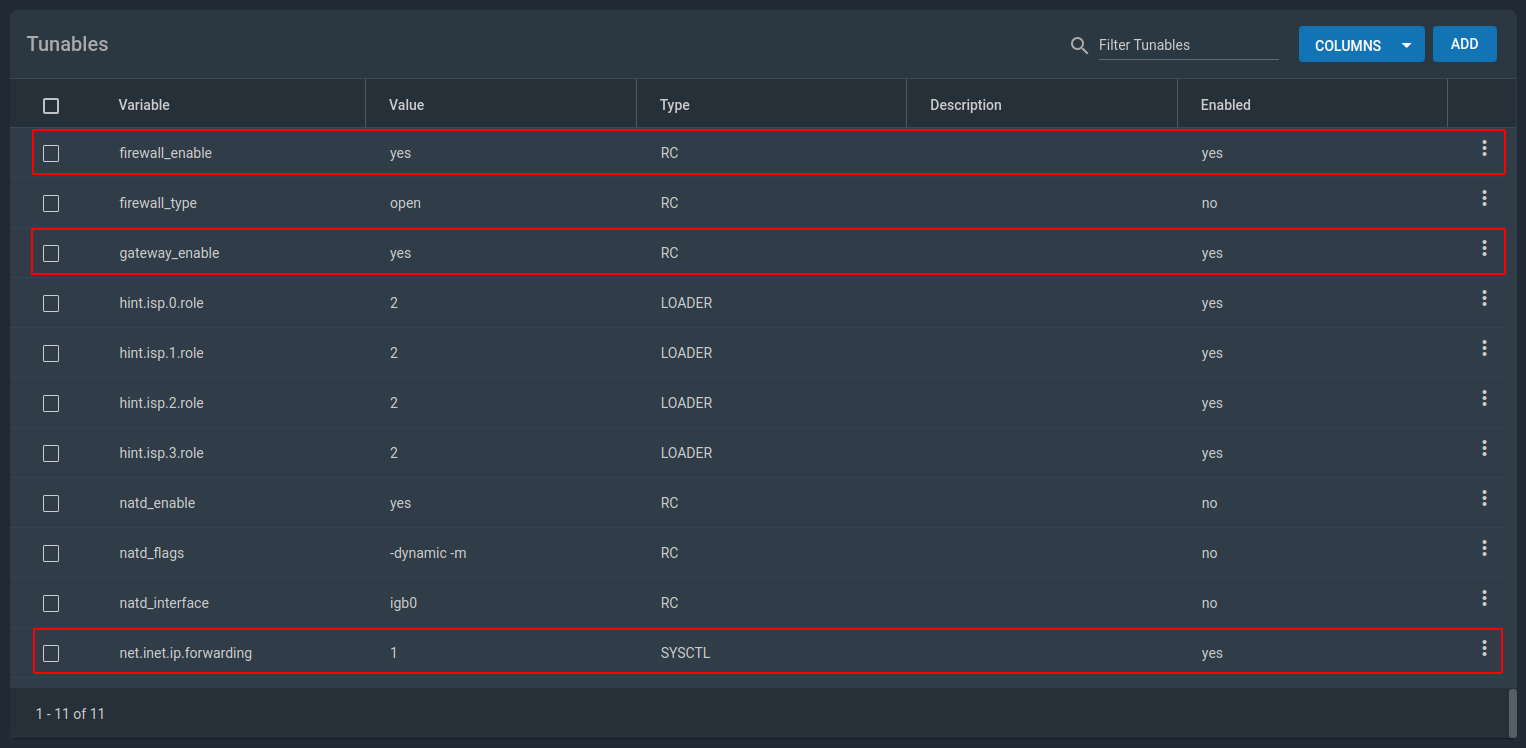Select the hint.isp.1.role variable name
Screen dimensions: 1526x748
click(x=161, y=353)
